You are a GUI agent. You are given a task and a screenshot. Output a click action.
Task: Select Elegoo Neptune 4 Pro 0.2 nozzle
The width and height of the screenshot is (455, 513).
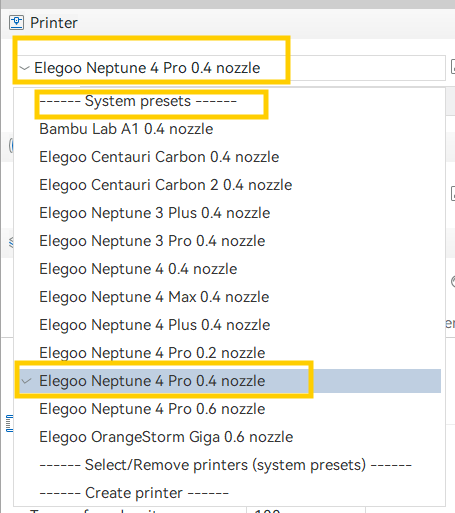coord(152,353)
